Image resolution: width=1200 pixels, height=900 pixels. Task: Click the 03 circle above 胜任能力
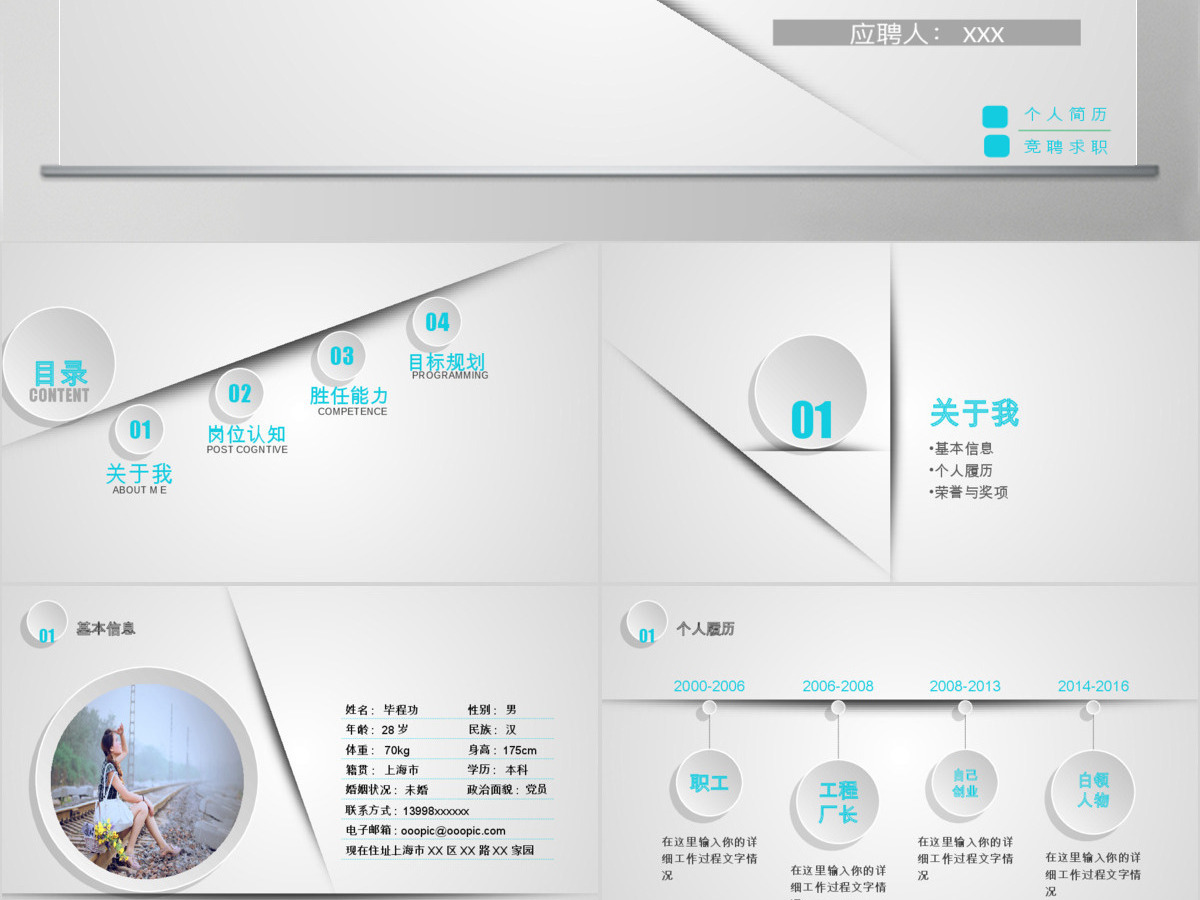point(341,356)
